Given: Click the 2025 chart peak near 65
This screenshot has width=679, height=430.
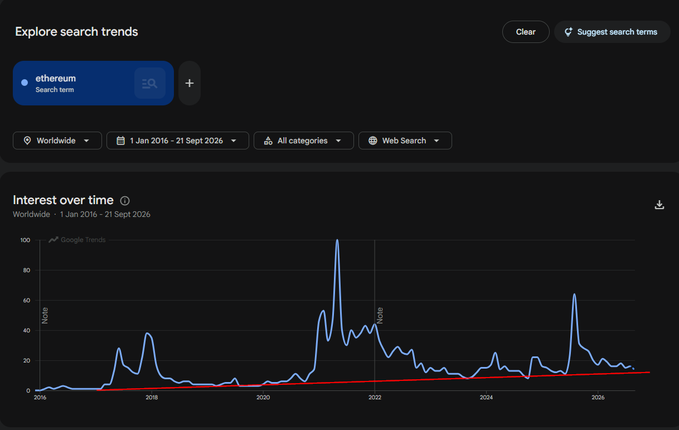Looking at the screenshot, I should 574,294.
